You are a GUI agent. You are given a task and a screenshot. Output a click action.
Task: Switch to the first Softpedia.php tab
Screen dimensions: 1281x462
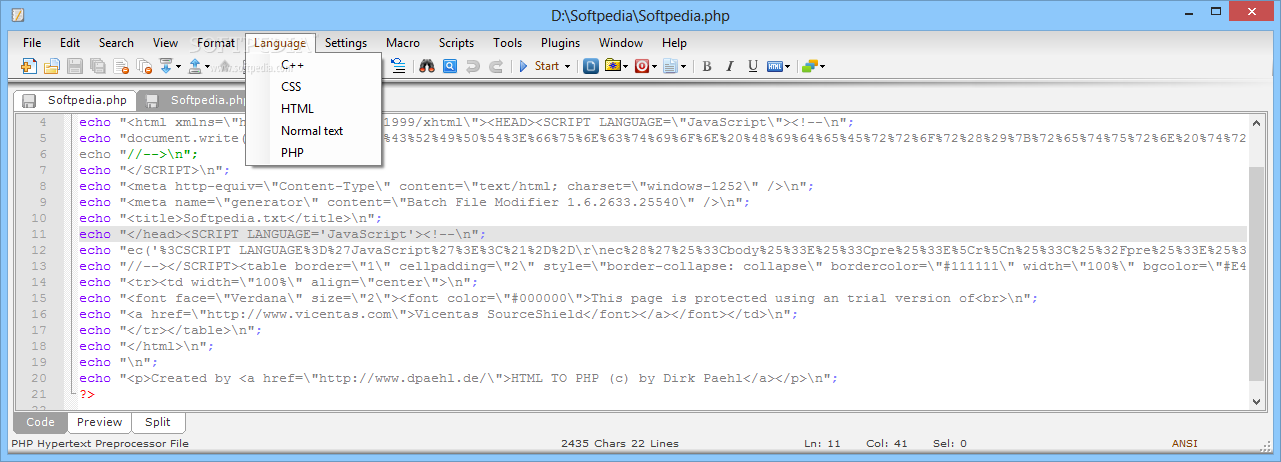click(x=75, y=100)
